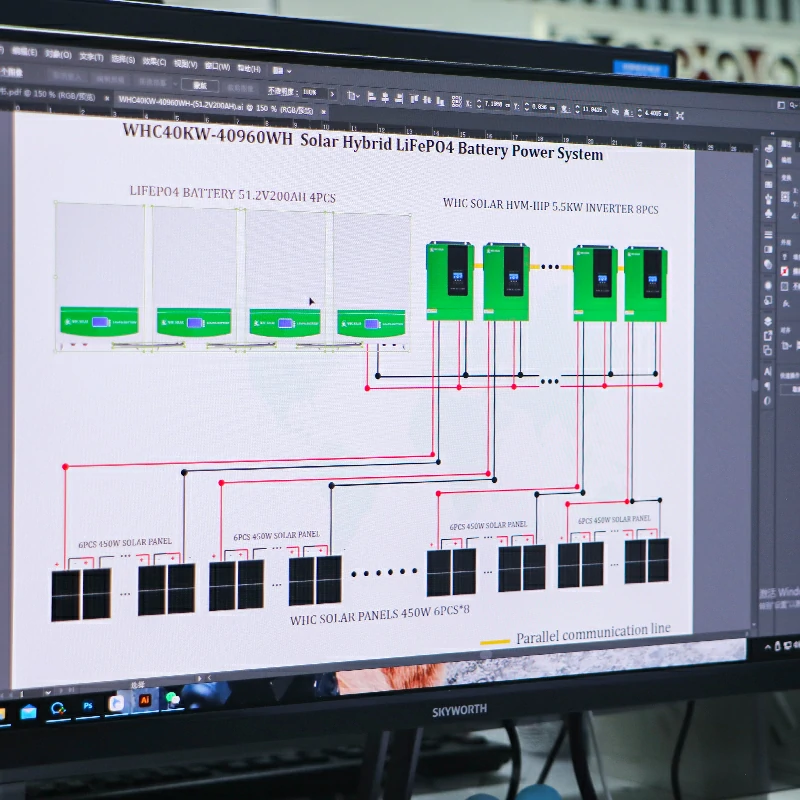Image resolution: width=800 pixels, height=800 pixels.
Task: Expand the opacity slider arrow
Action: click(333, 94)
